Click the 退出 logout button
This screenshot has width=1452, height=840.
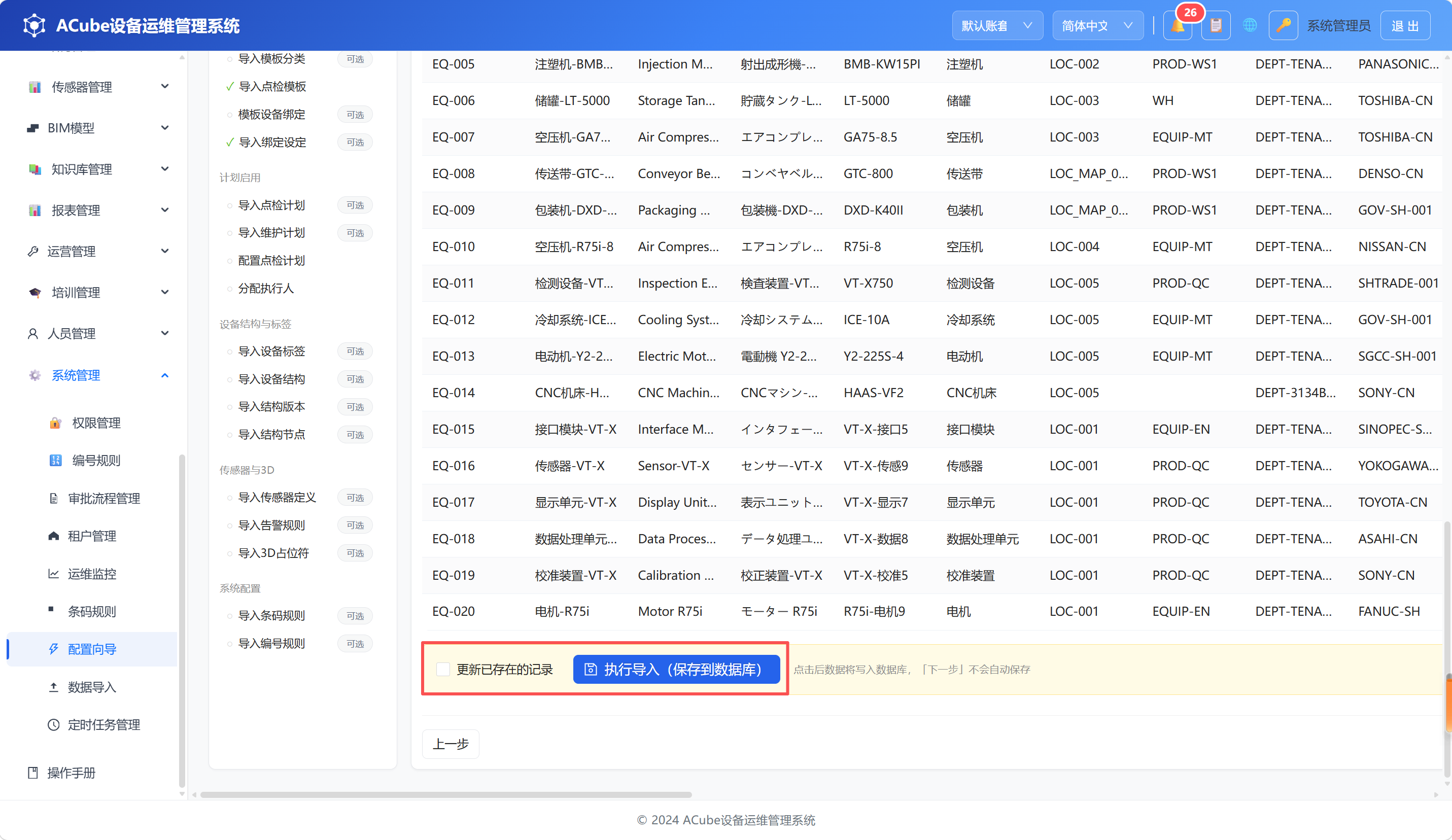click(1405, 26)
